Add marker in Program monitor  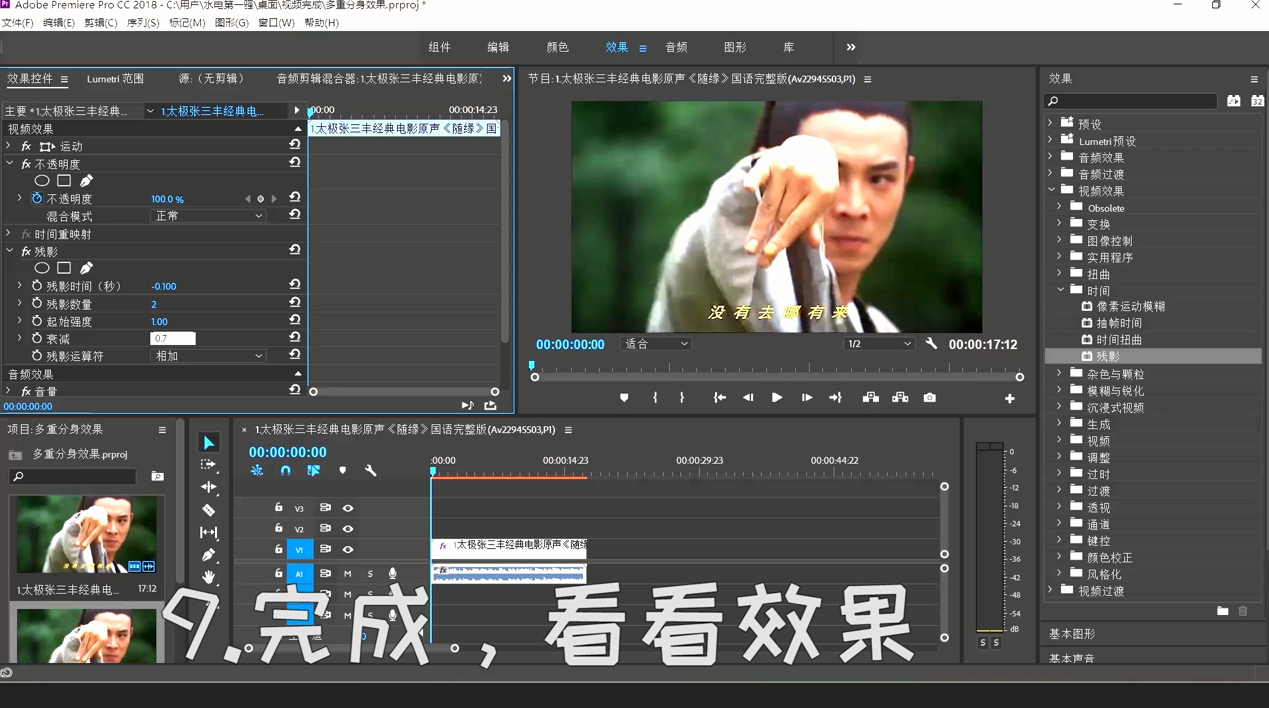[x=624, y=398]
